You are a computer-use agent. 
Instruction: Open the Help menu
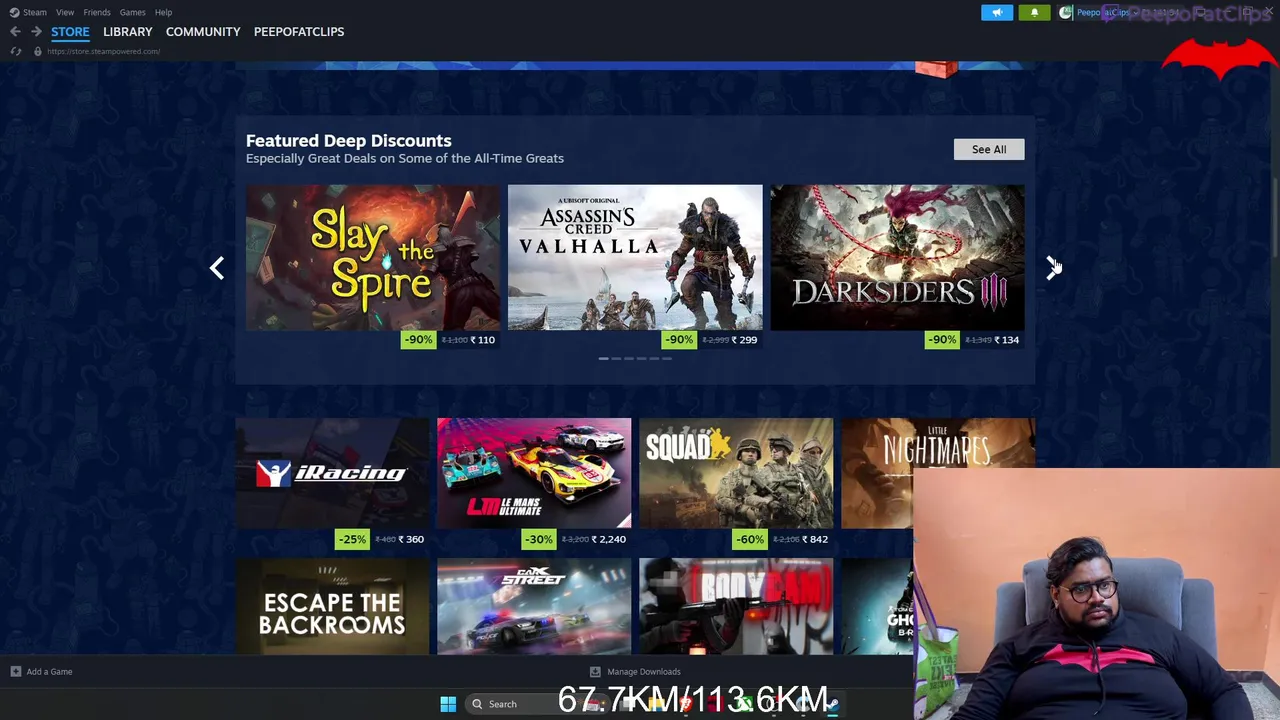(x=163, y=12)
